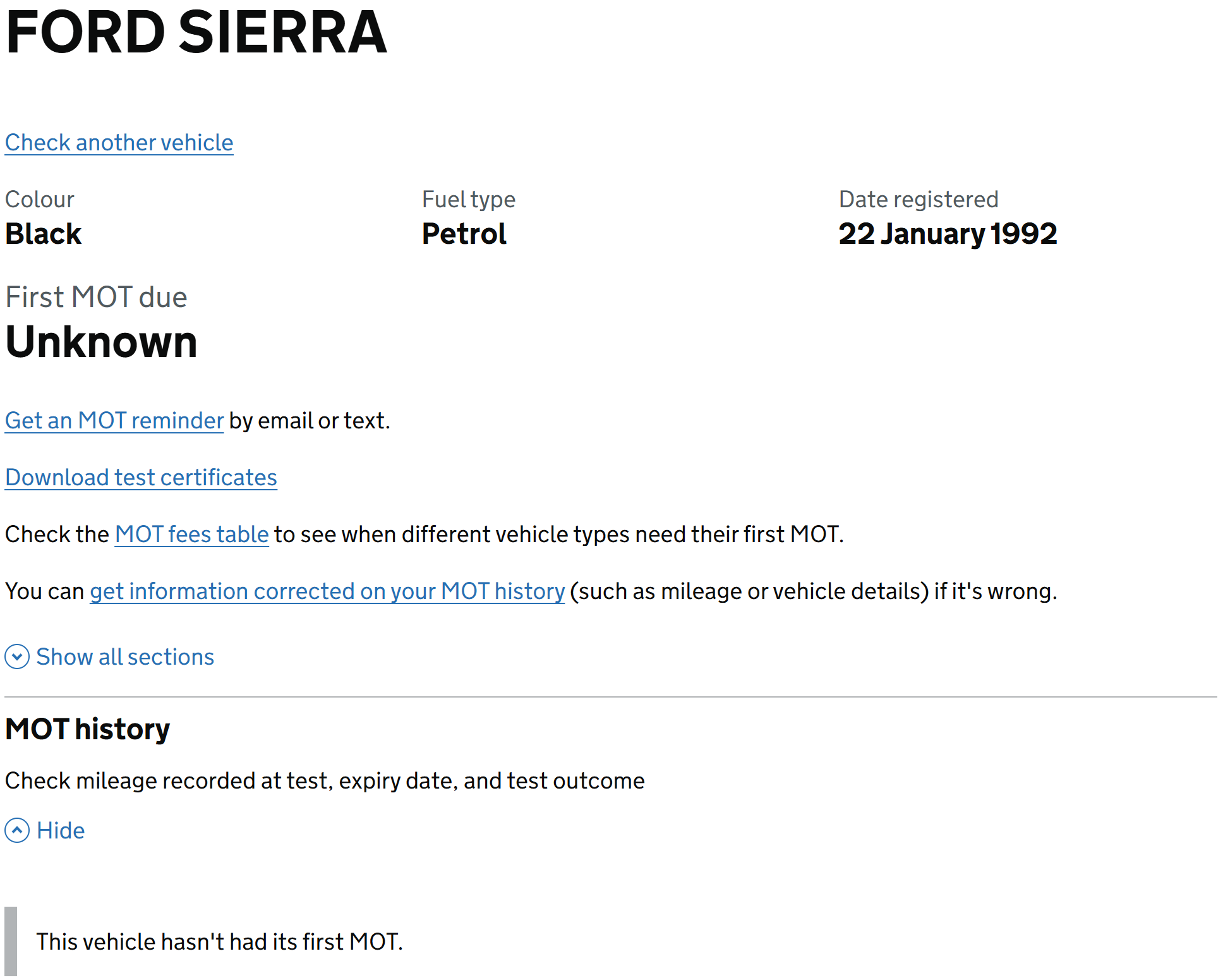The height and width of the screenshot is (980, 1223).
Task: Select the fuel type value Petrol
Action: [464, 234]
